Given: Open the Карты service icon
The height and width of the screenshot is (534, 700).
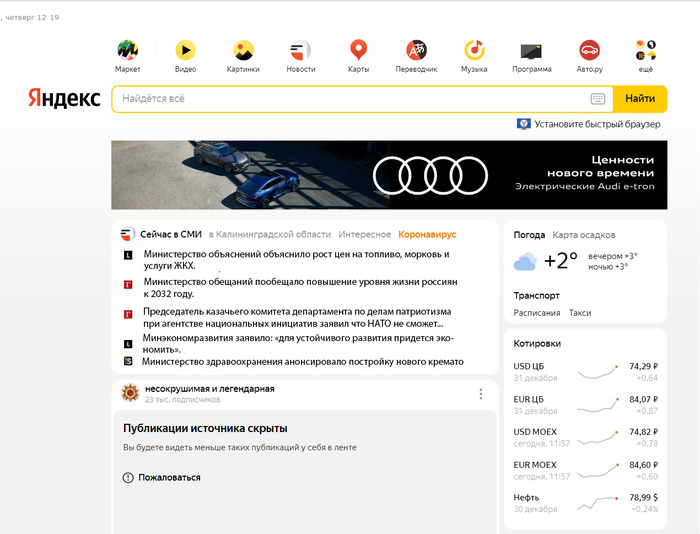Looking at the screenshot, I should tap(358, 51).
